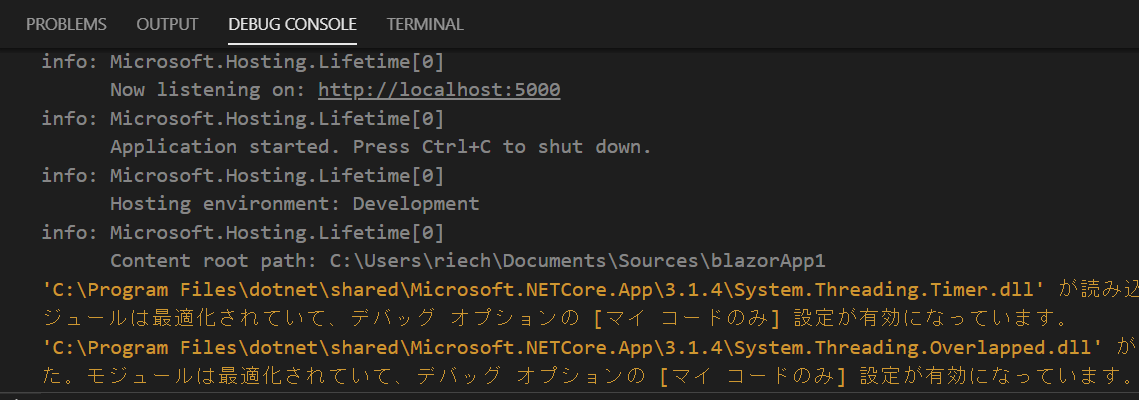The width and height of the screenshot is (1139, 400).
Task: Select the DEBUG CONSOLE tab
Action: (292, 24)
